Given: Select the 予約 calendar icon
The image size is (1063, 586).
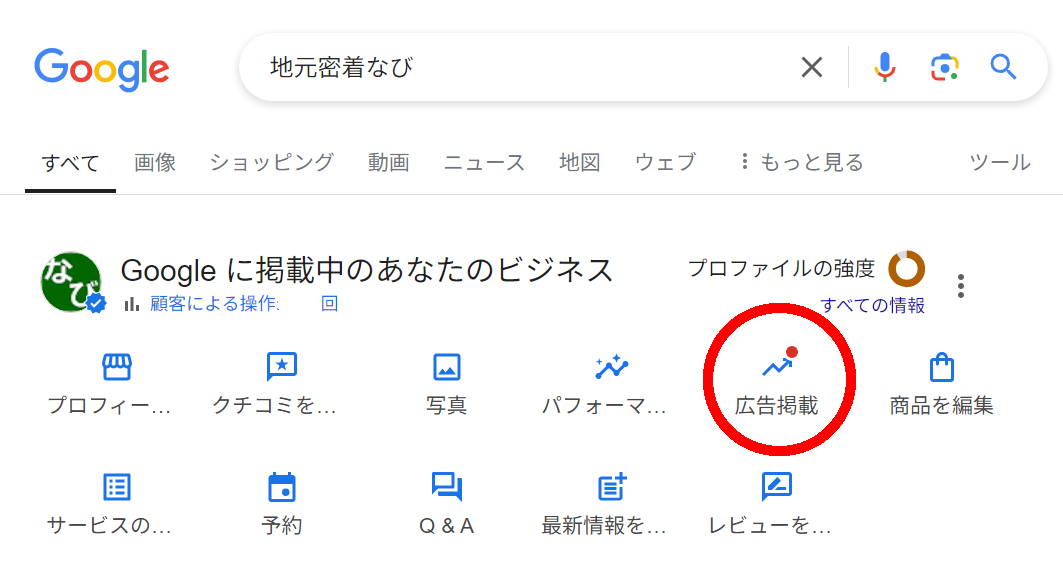Looking at the screenshot, I should (x=281, y=489).
